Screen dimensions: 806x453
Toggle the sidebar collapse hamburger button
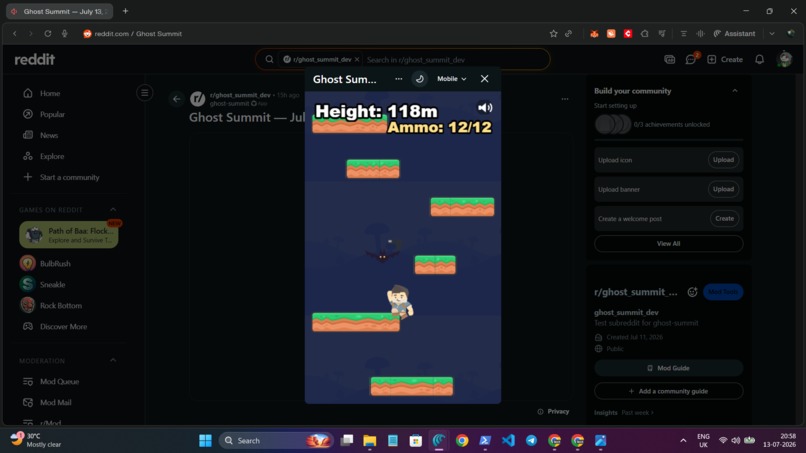(x=144, y=93)
